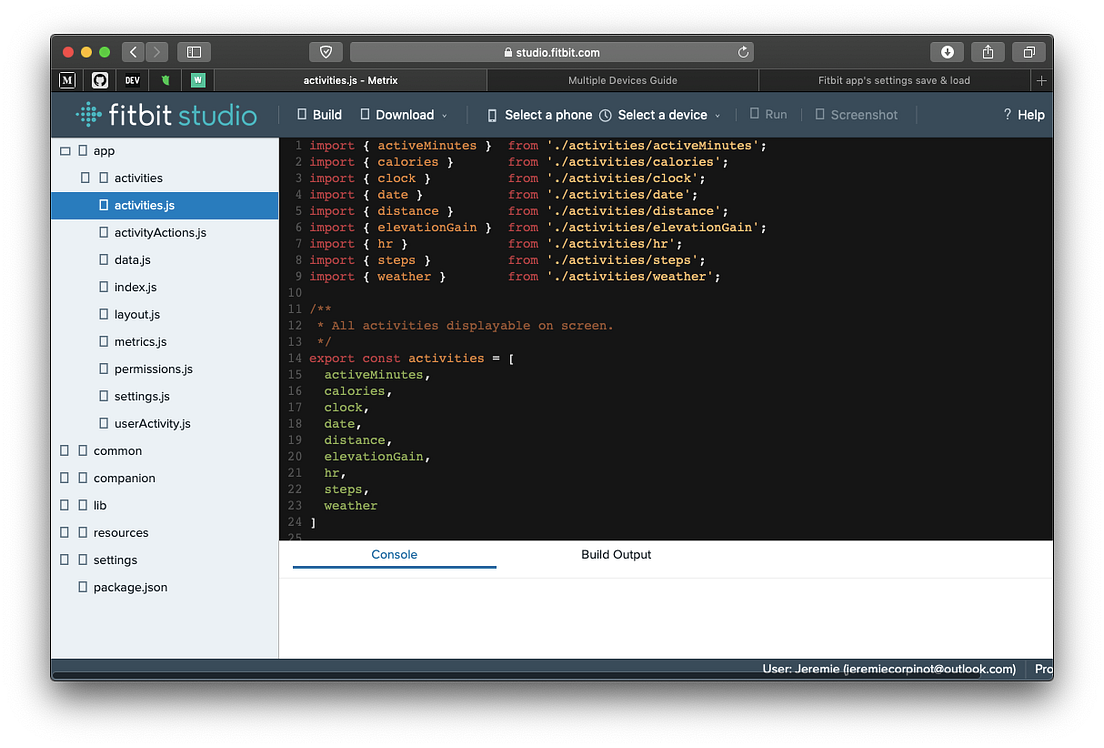Open the Select a phone menu
The height and width of the screenshot is (748, 1104).
(540, 115)
